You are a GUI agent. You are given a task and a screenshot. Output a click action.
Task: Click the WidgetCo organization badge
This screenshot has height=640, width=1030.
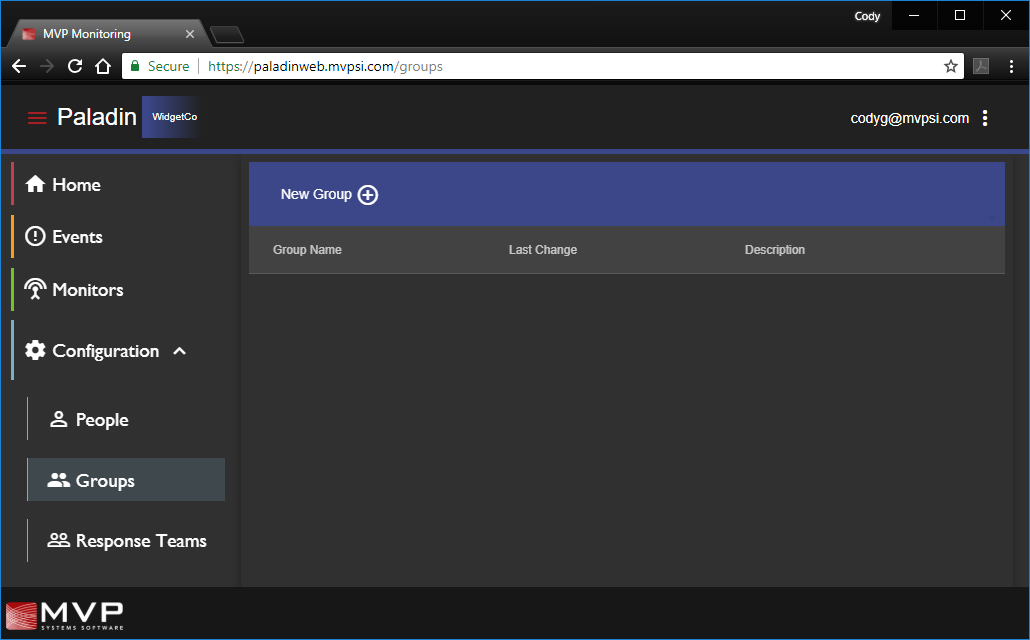coord(174,117)
